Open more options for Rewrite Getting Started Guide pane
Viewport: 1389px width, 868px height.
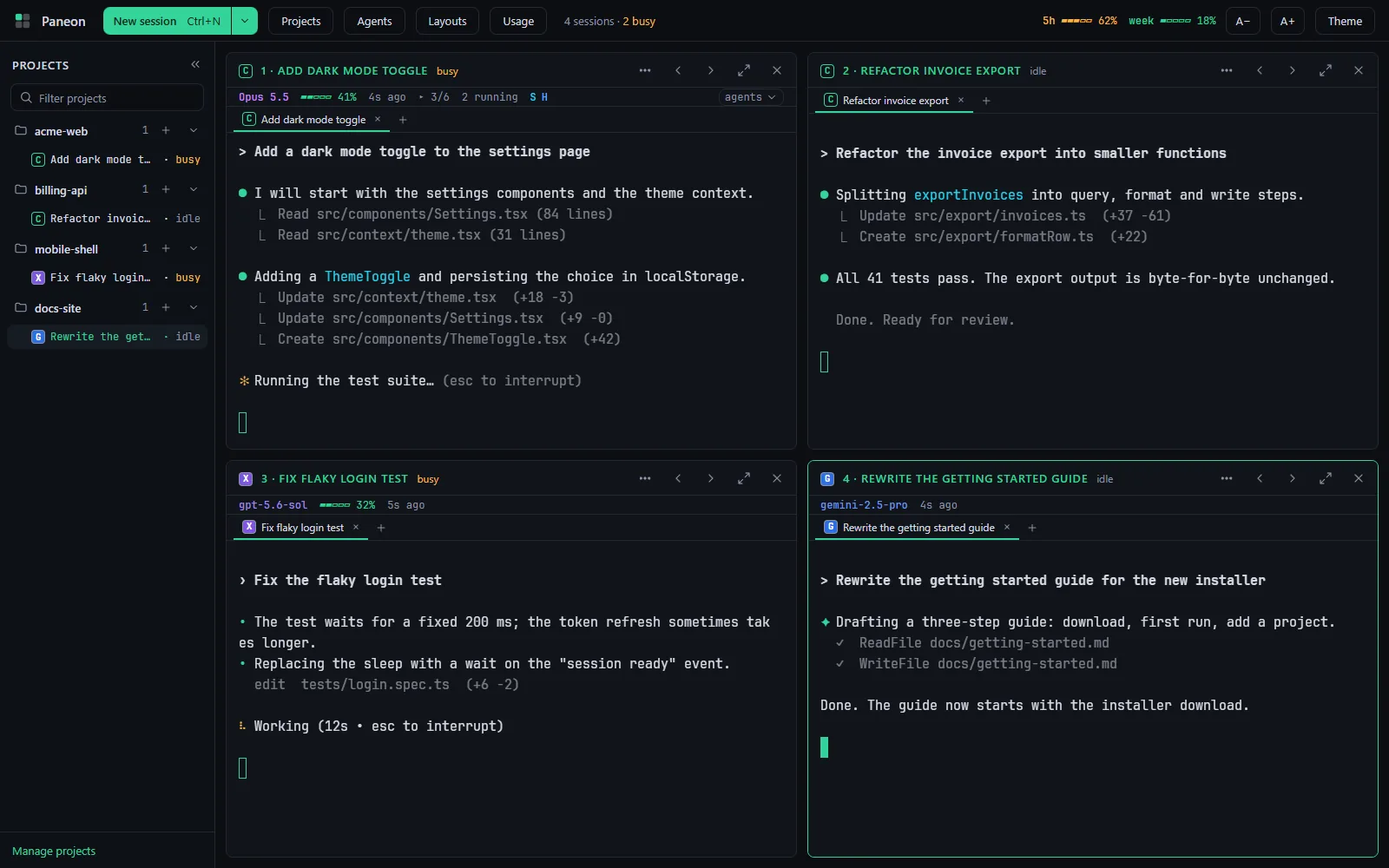tap(1227, 478)
